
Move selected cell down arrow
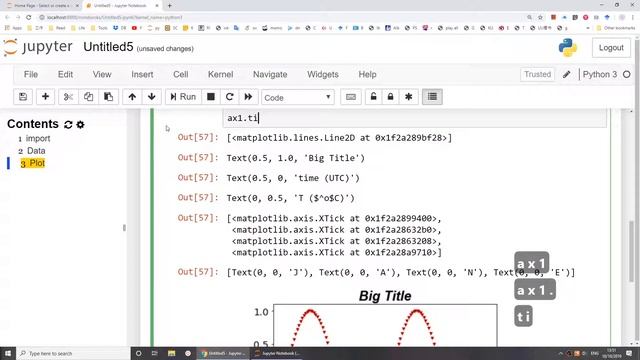point(151,97)
